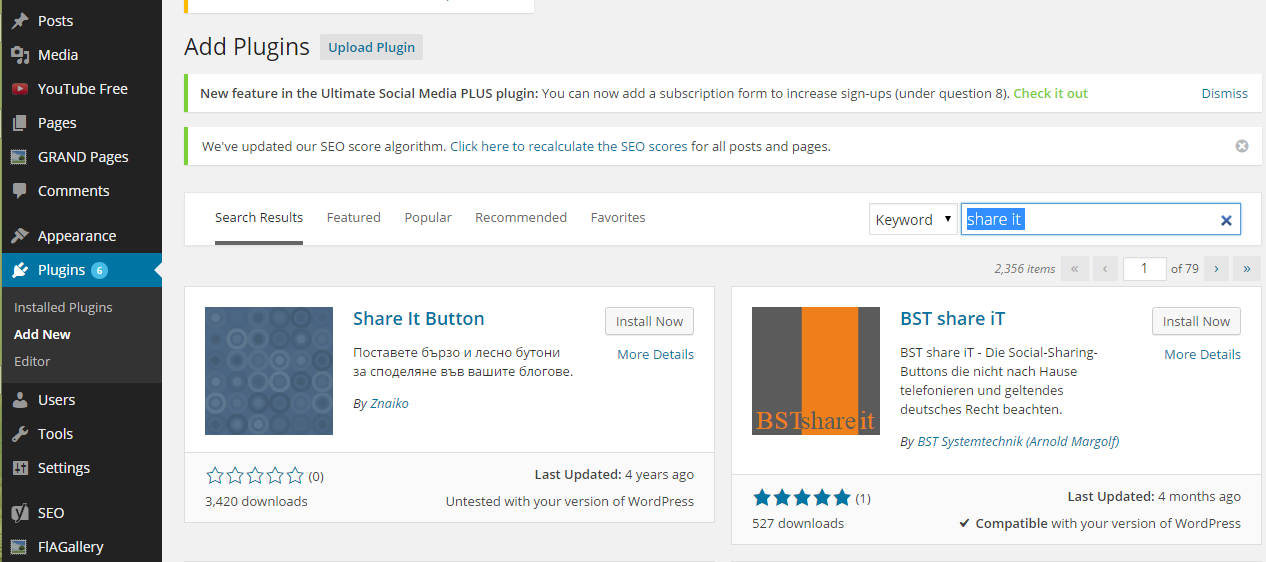Screen dimensions: 1266x562
Task: Open YouTube Free via its play icon
Action: click(20, 89)
